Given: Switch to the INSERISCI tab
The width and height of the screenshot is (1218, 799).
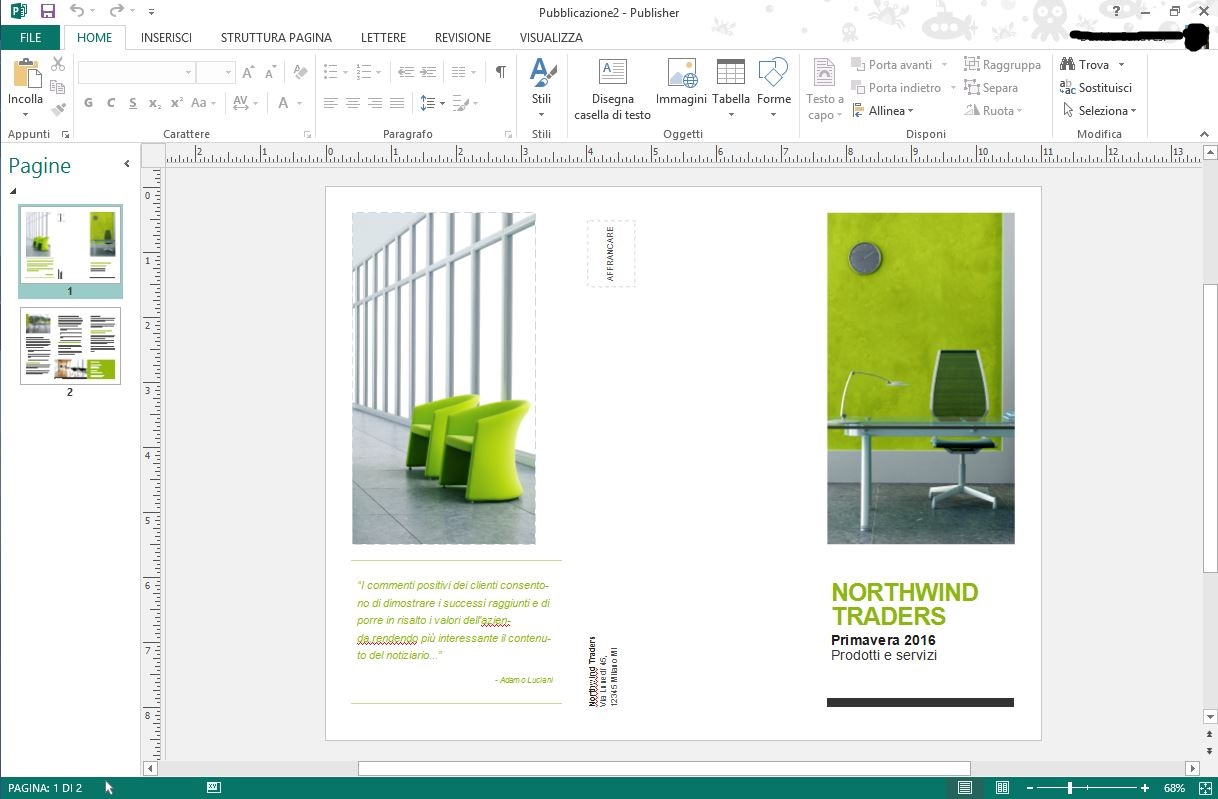Looking at the screenshot, I should (x=166, y=38).
